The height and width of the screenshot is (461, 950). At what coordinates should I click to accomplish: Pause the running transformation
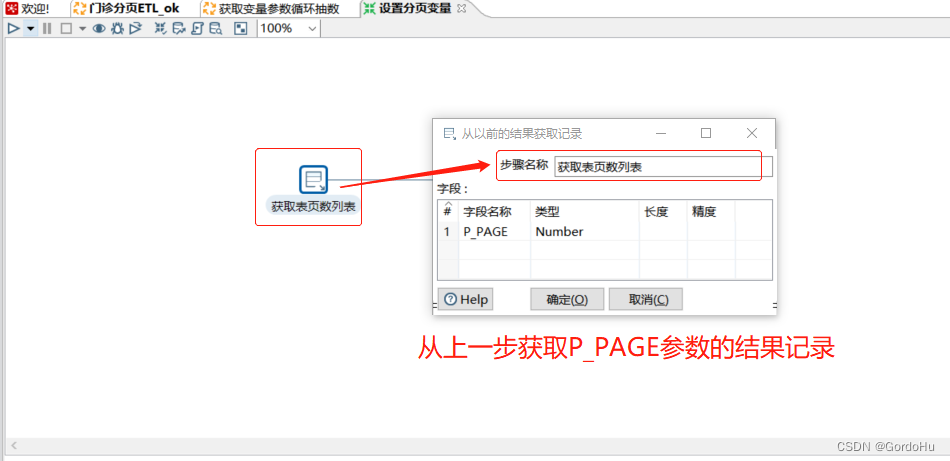tap(47, 28)
